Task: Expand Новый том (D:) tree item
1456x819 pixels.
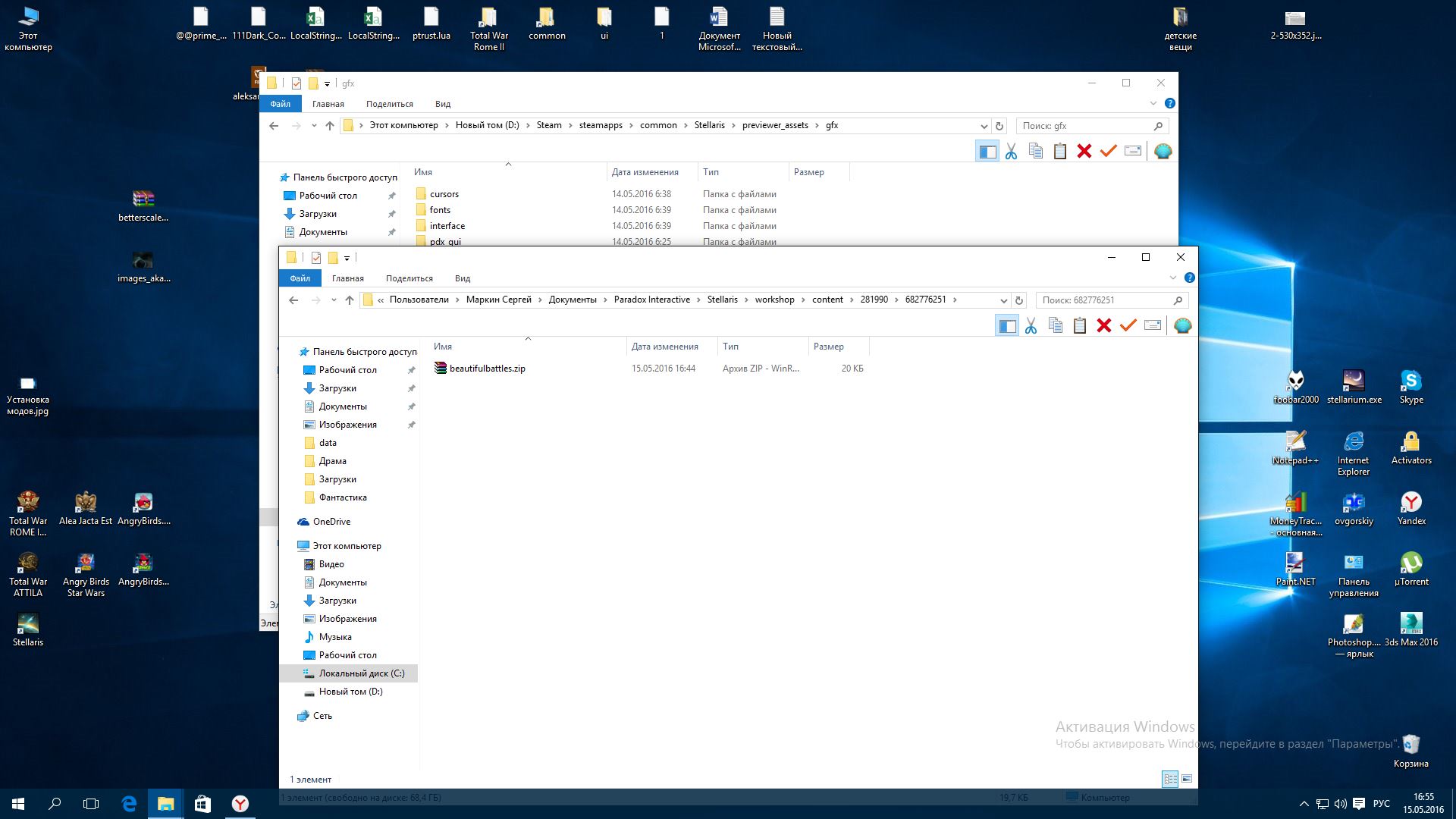Action: pos(296,691)
